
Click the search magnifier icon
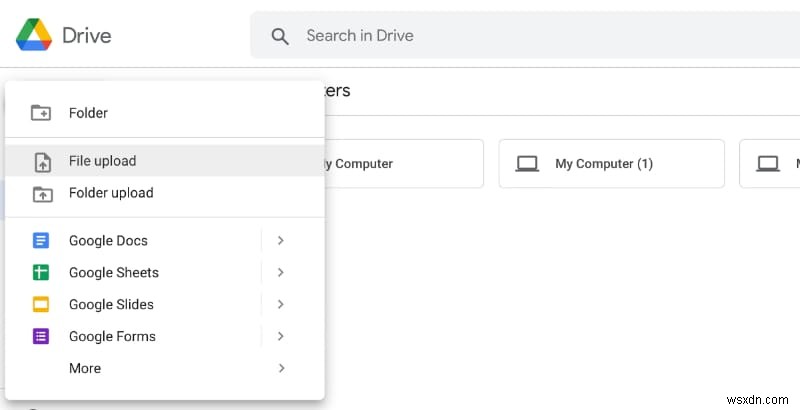pyautogui.click(x=280, y=36)
